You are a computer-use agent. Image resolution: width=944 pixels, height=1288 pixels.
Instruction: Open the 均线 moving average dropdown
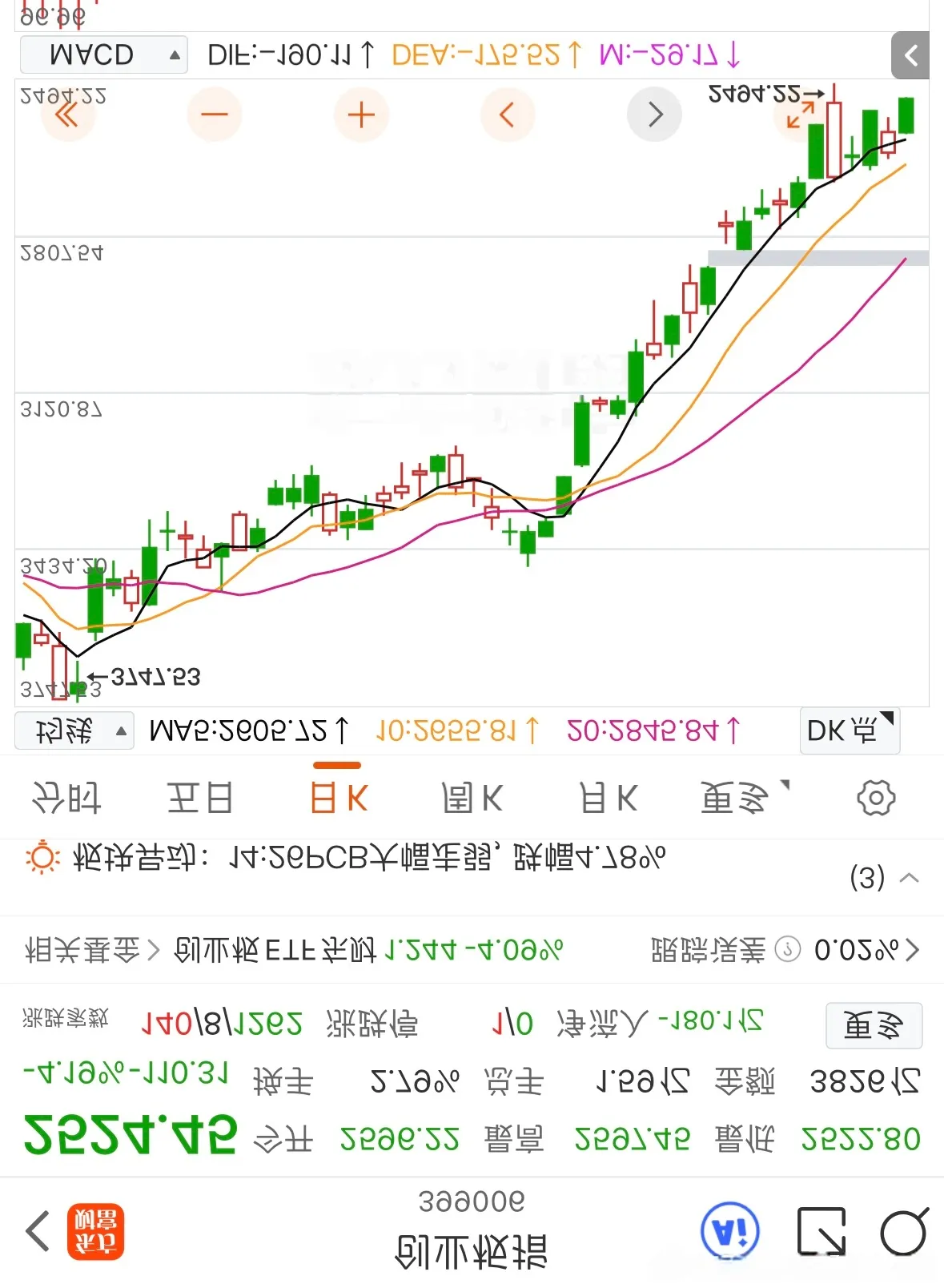pyautogui.click(x=74, y=731)
